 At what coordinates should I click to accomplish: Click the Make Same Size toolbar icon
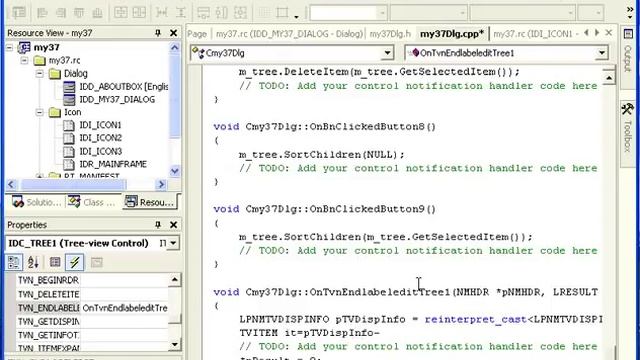(240, 13)
